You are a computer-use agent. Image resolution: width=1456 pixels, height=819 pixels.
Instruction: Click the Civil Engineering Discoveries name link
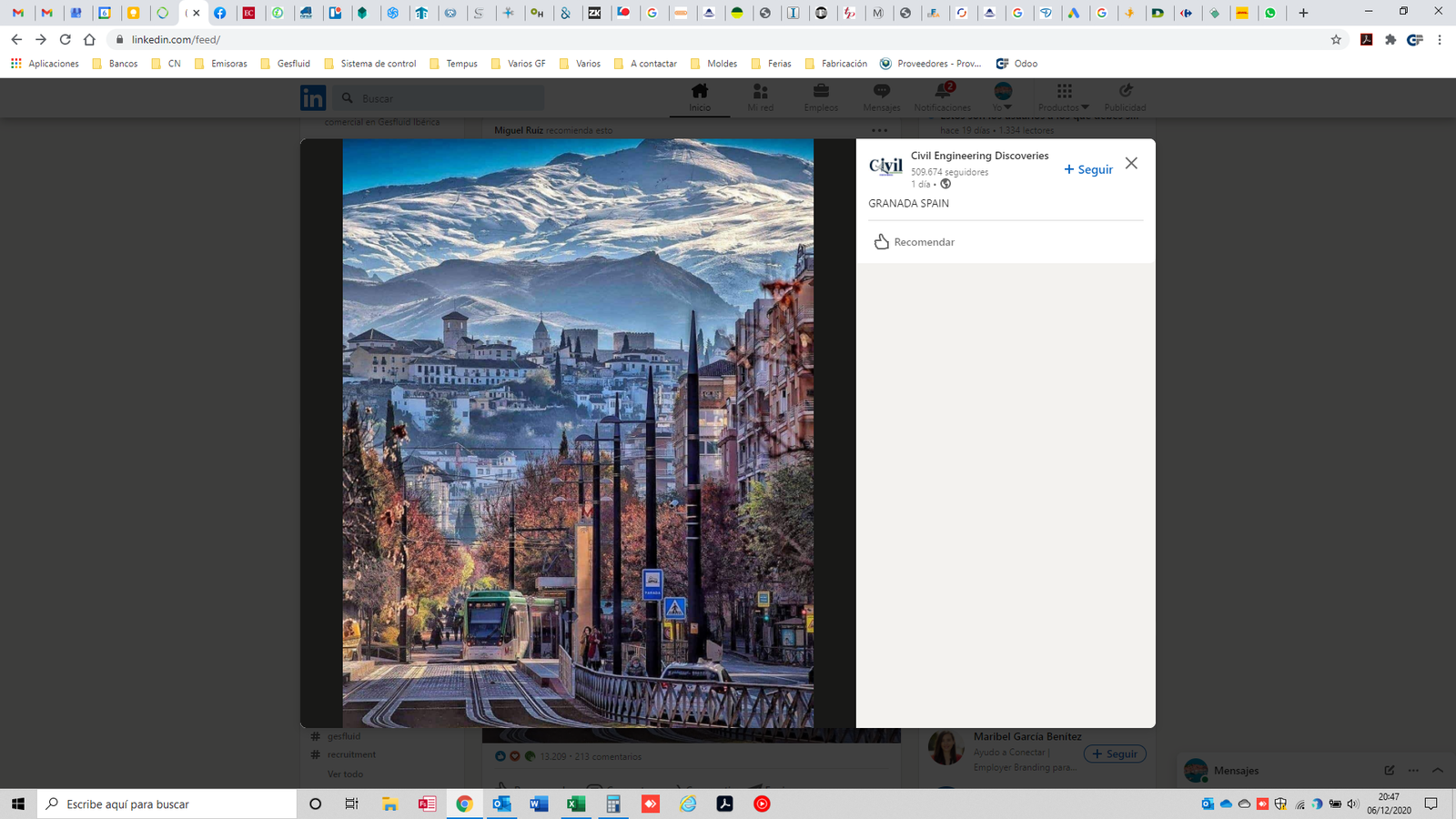tap(979, 156)
